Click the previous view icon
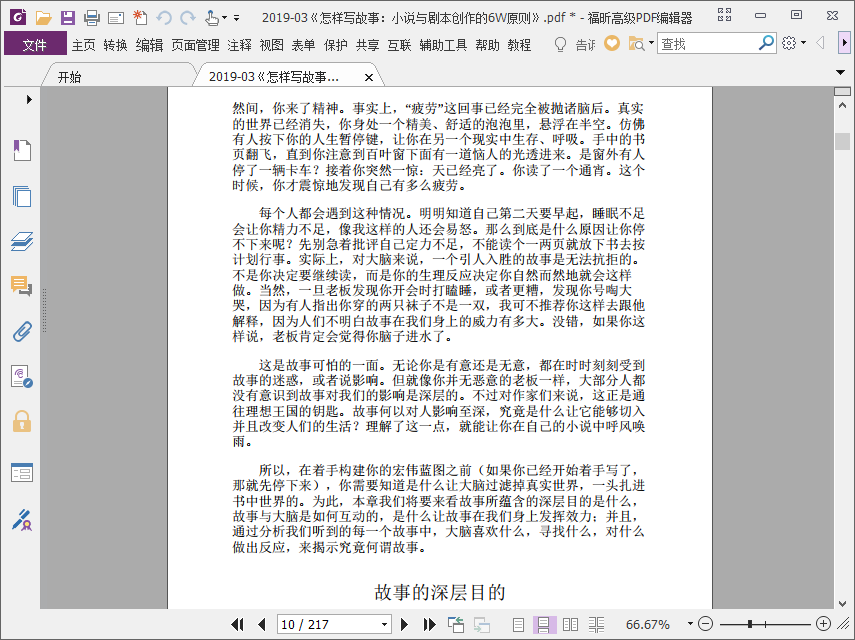Image resolution: width=855 pixels, height=640 pixels. tap(456, 624)
